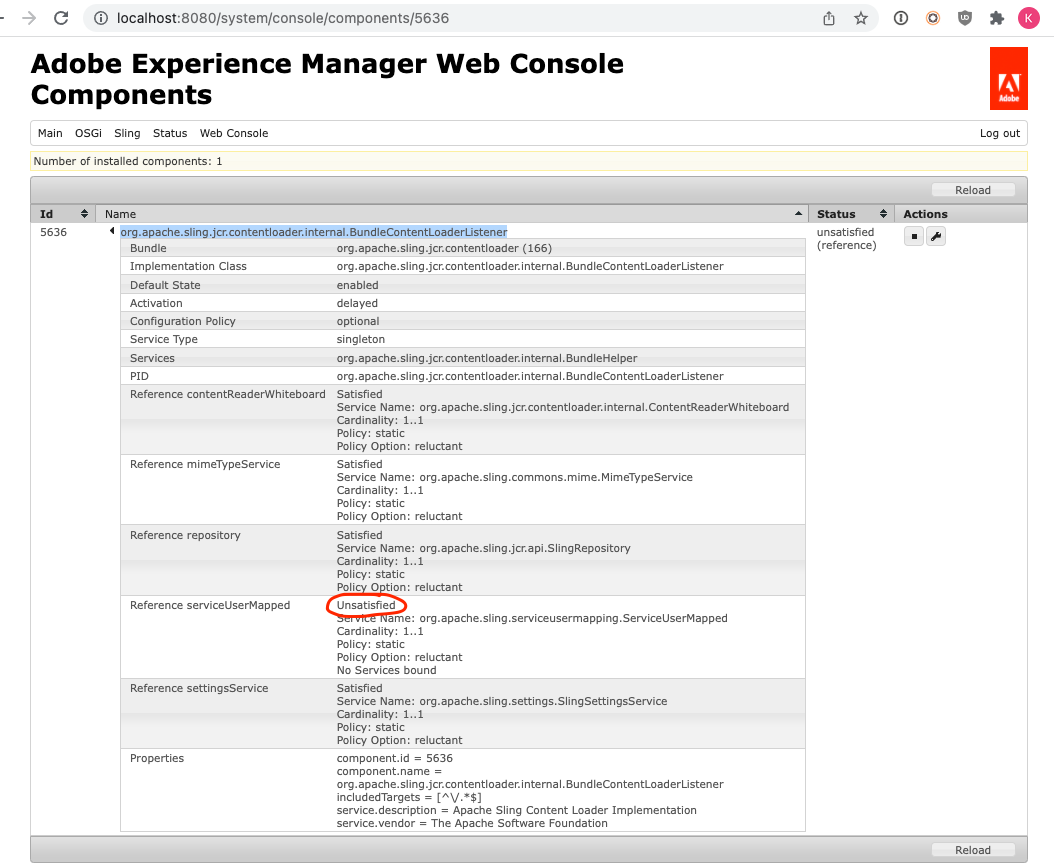This screenshot has width=1054, height=864.
Task: Click the 'includedTargets' property line
Action: click(409, 797)
